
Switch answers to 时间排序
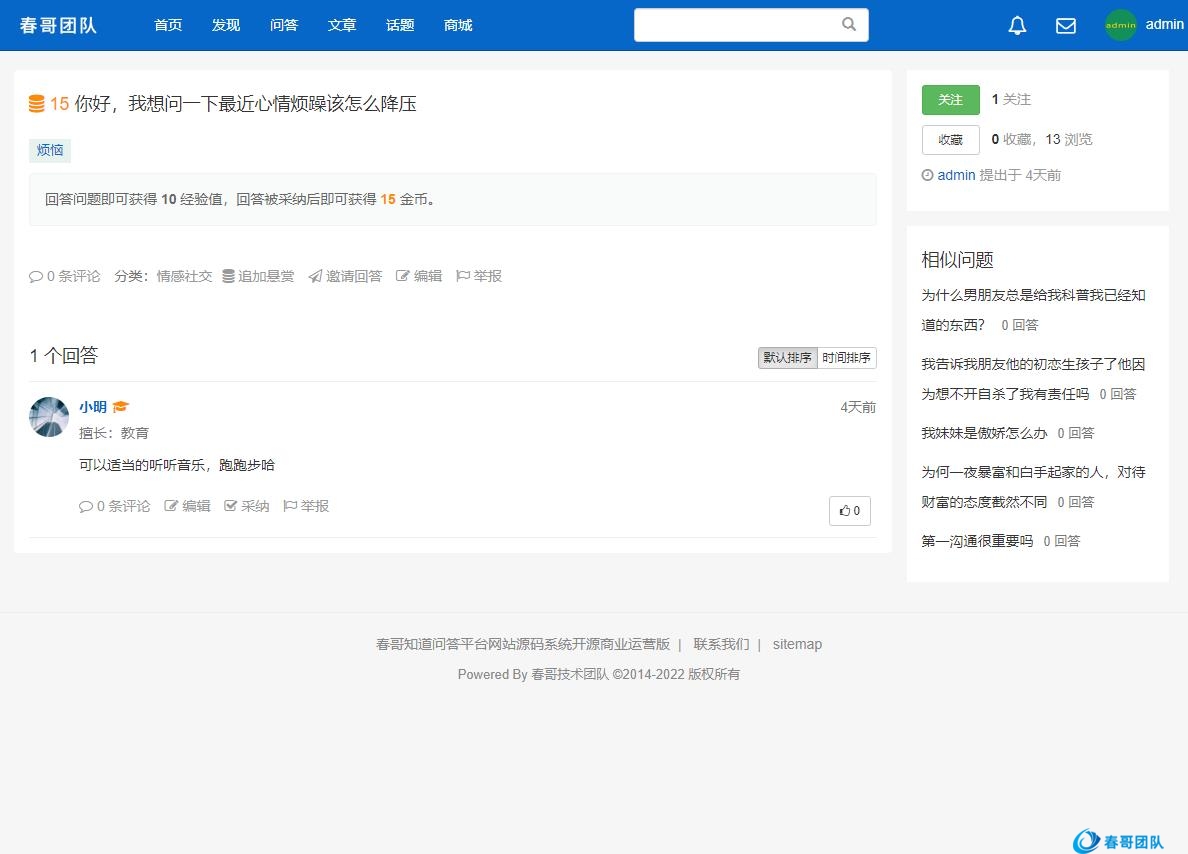[846, 358]
